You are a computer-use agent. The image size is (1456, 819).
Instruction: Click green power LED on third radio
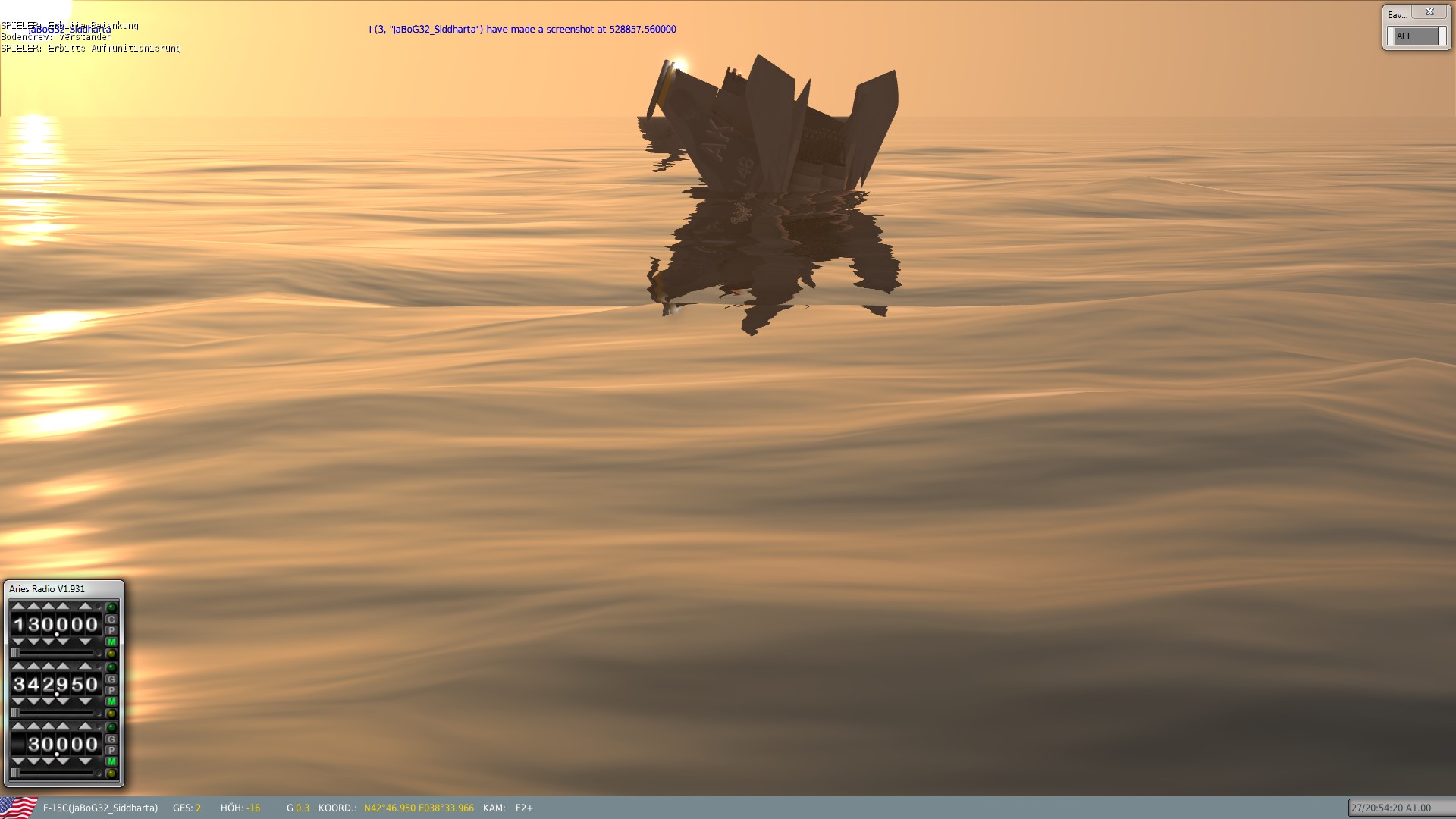[111, 727]
